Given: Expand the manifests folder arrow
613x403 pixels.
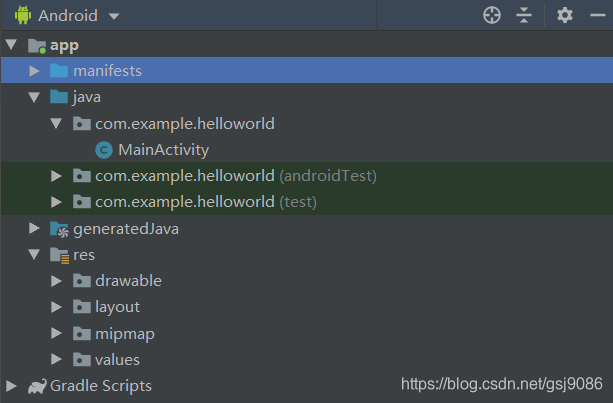Looking at the screenshot, I should (34, 71).
